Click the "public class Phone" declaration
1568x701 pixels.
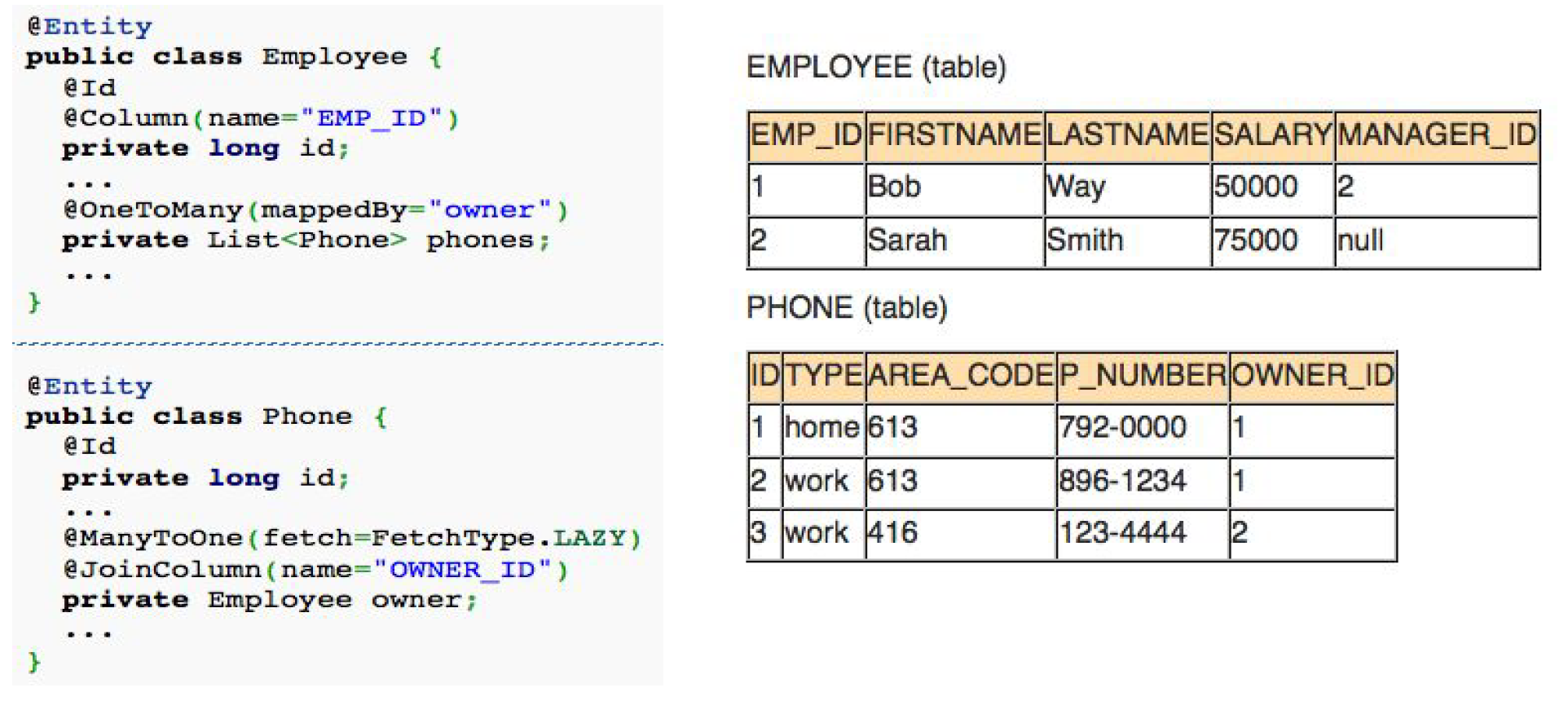(189, 417)
